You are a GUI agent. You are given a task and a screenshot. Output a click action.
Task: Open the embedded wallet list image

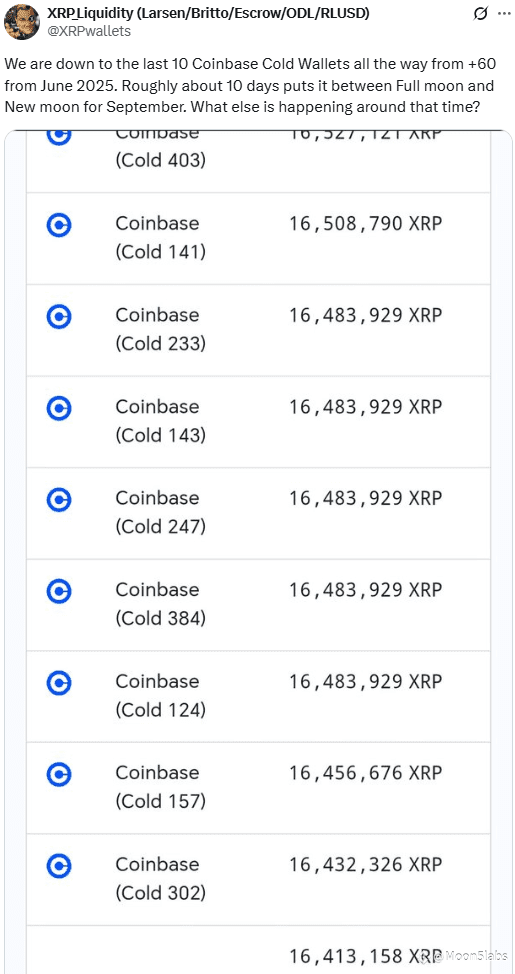point(258,552)
